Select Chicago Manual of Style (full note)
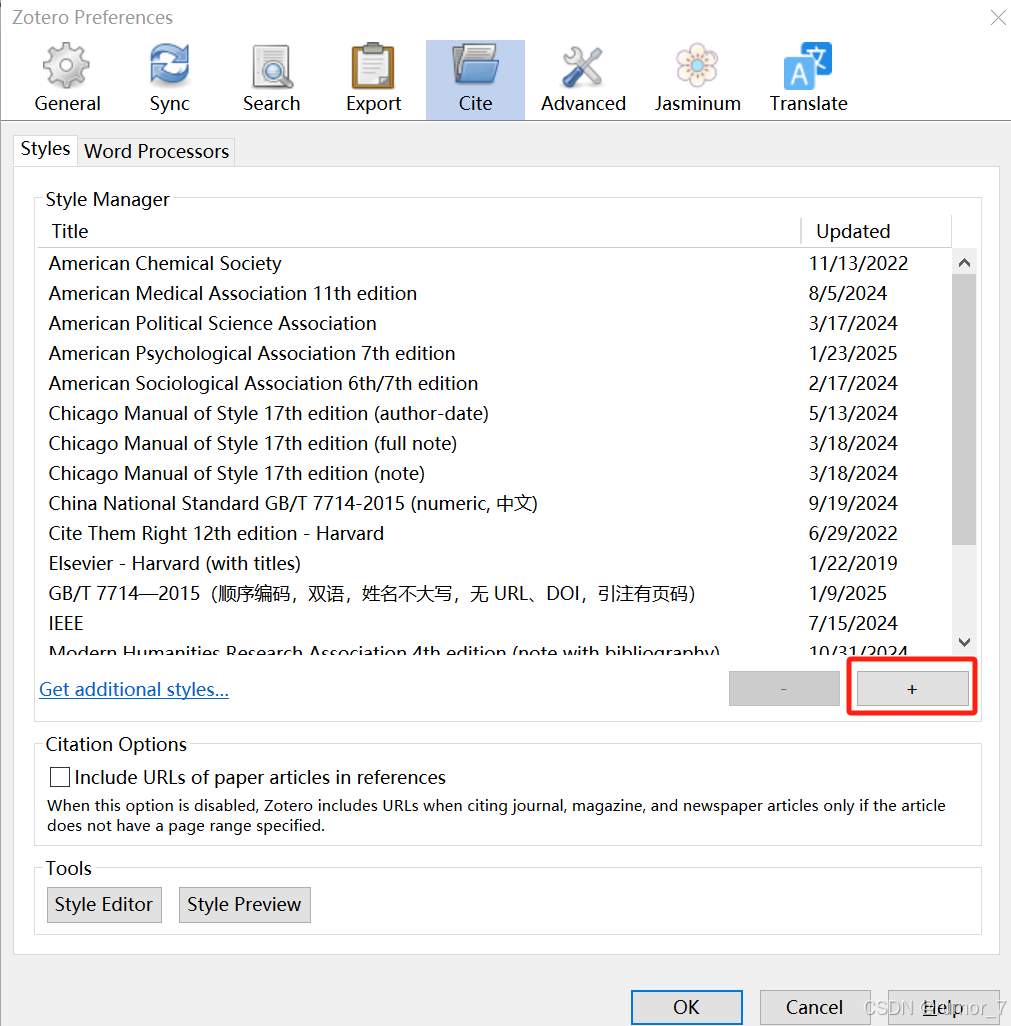The height and width of the screenshot is (1026, 1011). (495, 444)
